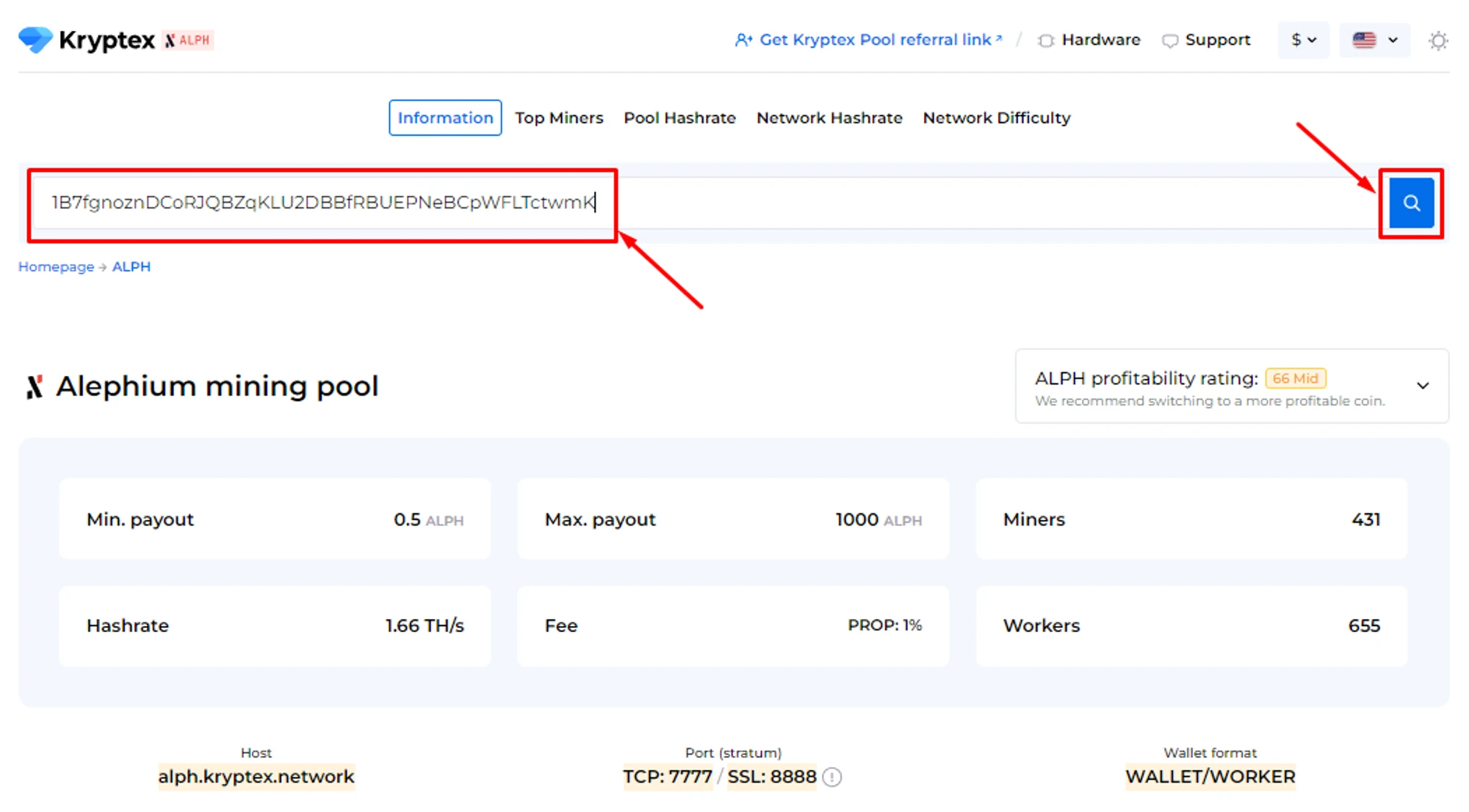Click the Hardware chip icon
This screenshot has height=812, width=1469.
[1045, 40]
